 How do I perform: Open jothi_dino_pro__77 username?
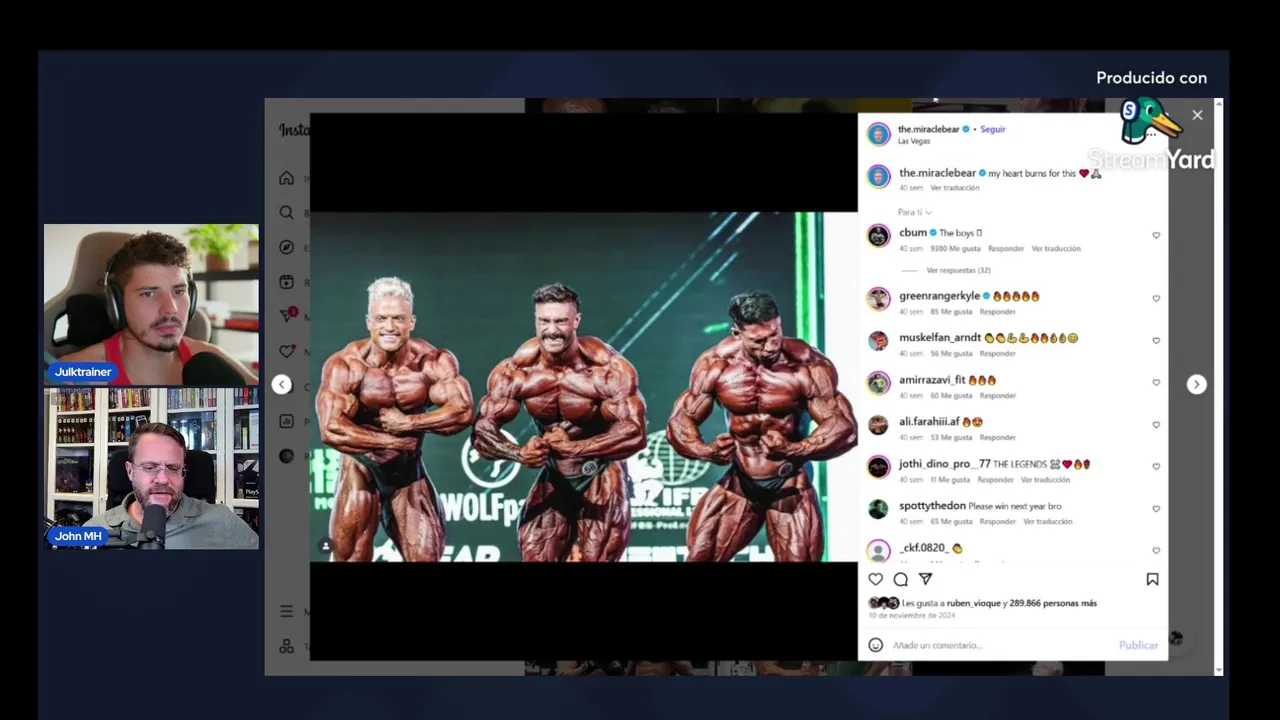pos(945,464)
